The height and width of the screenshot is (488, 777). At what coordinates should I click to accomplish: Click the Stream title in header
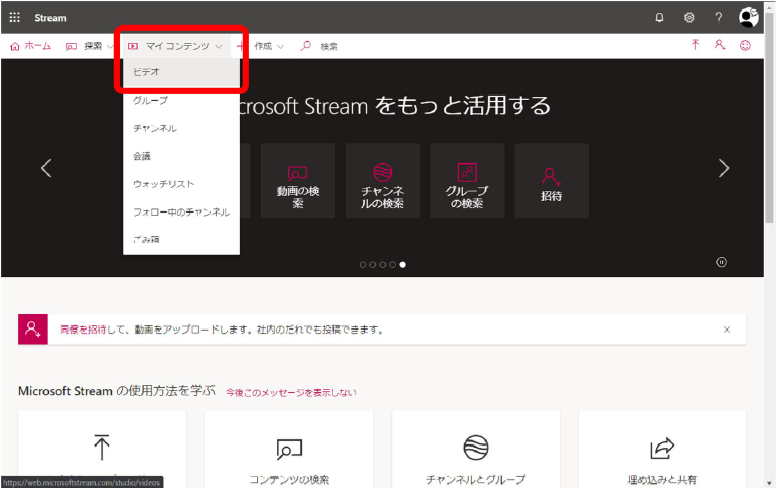pyautogui.click(x=50, y=18)
